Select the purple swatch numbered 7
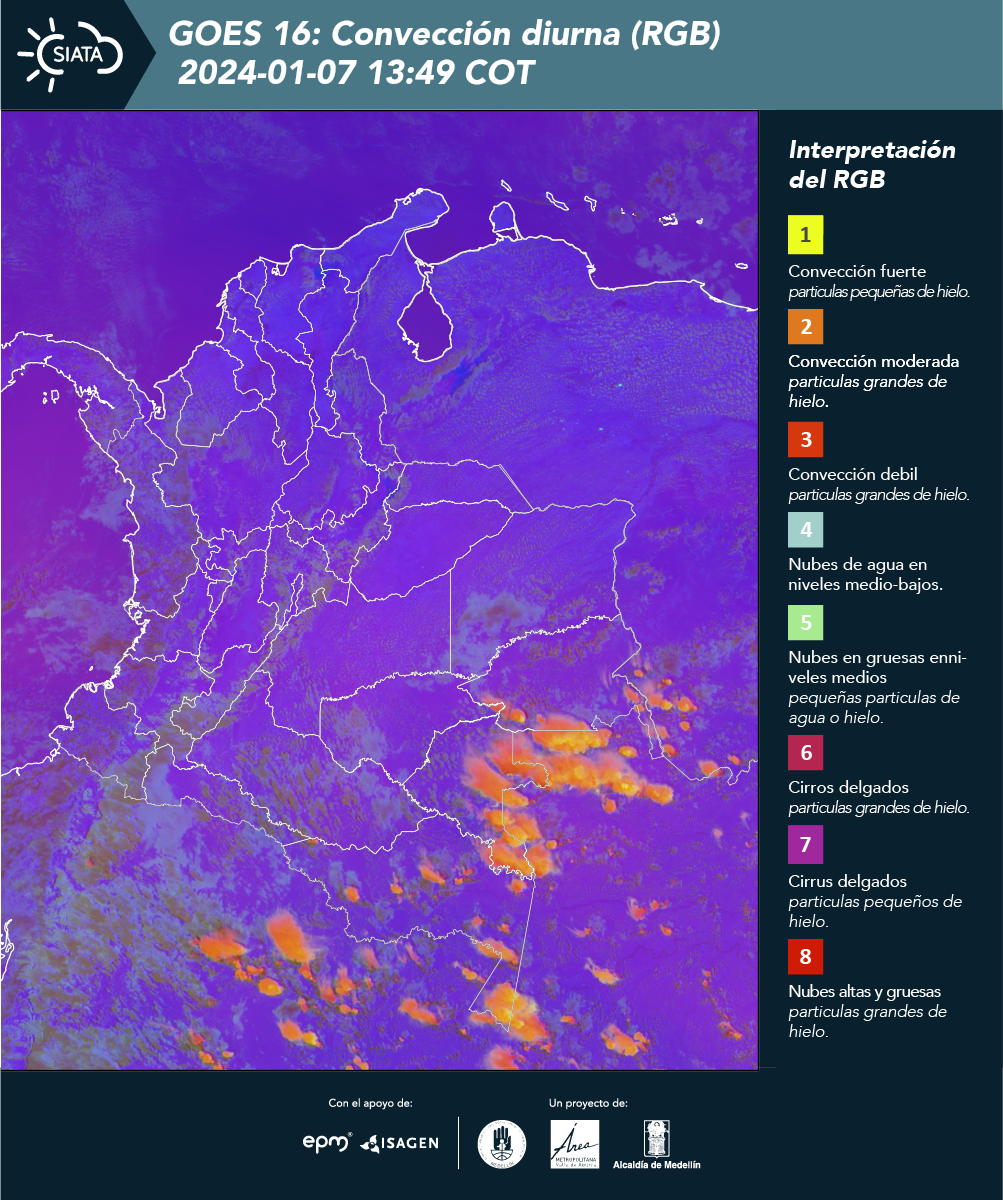This screenshot has width=1003, height=1200. (x=805, y=846)
